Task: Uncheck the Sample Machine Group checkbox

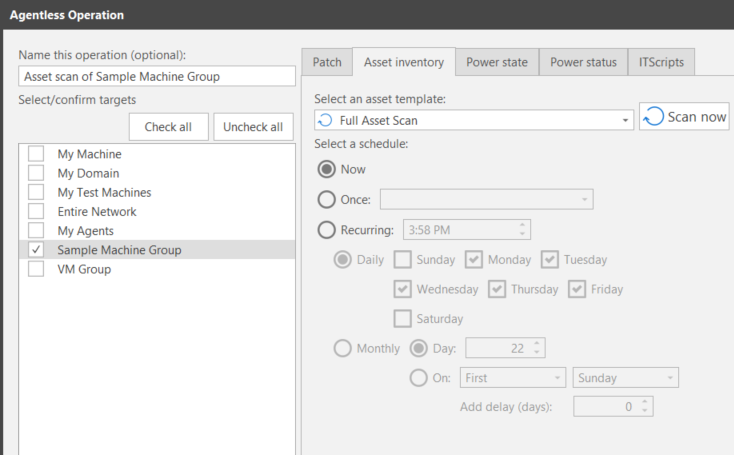Action: 36,250
